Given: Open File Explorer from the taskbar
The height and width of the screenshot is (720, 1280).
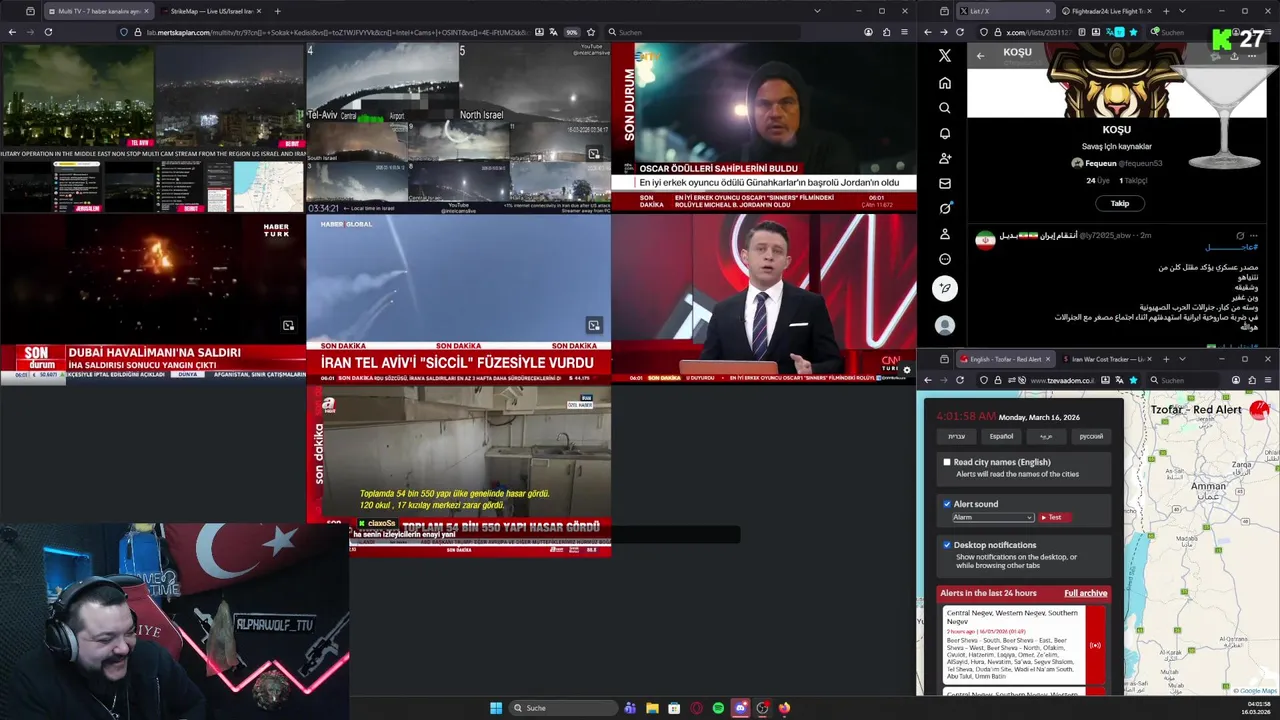Looking at the screenshot, I should [x=652, y=708].
